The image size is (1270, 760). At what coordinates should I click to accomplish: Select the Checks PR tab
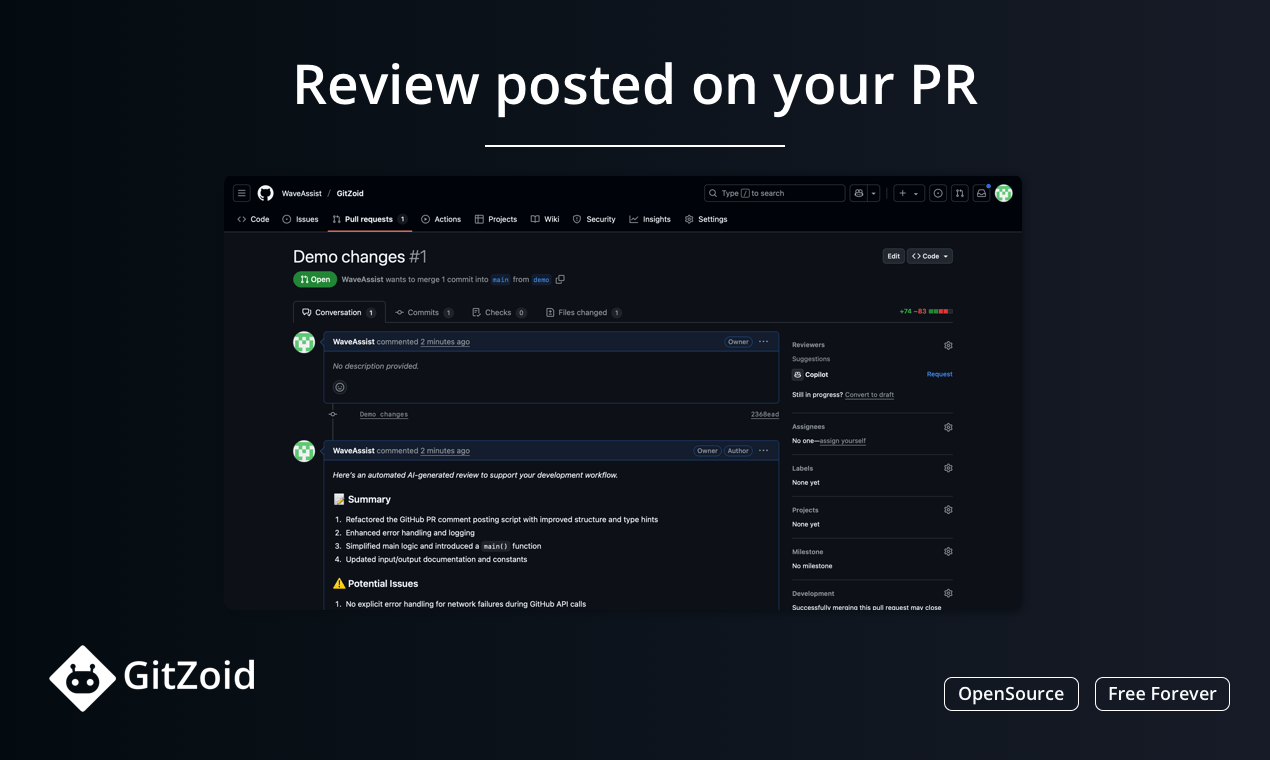[x=500, y=312]
